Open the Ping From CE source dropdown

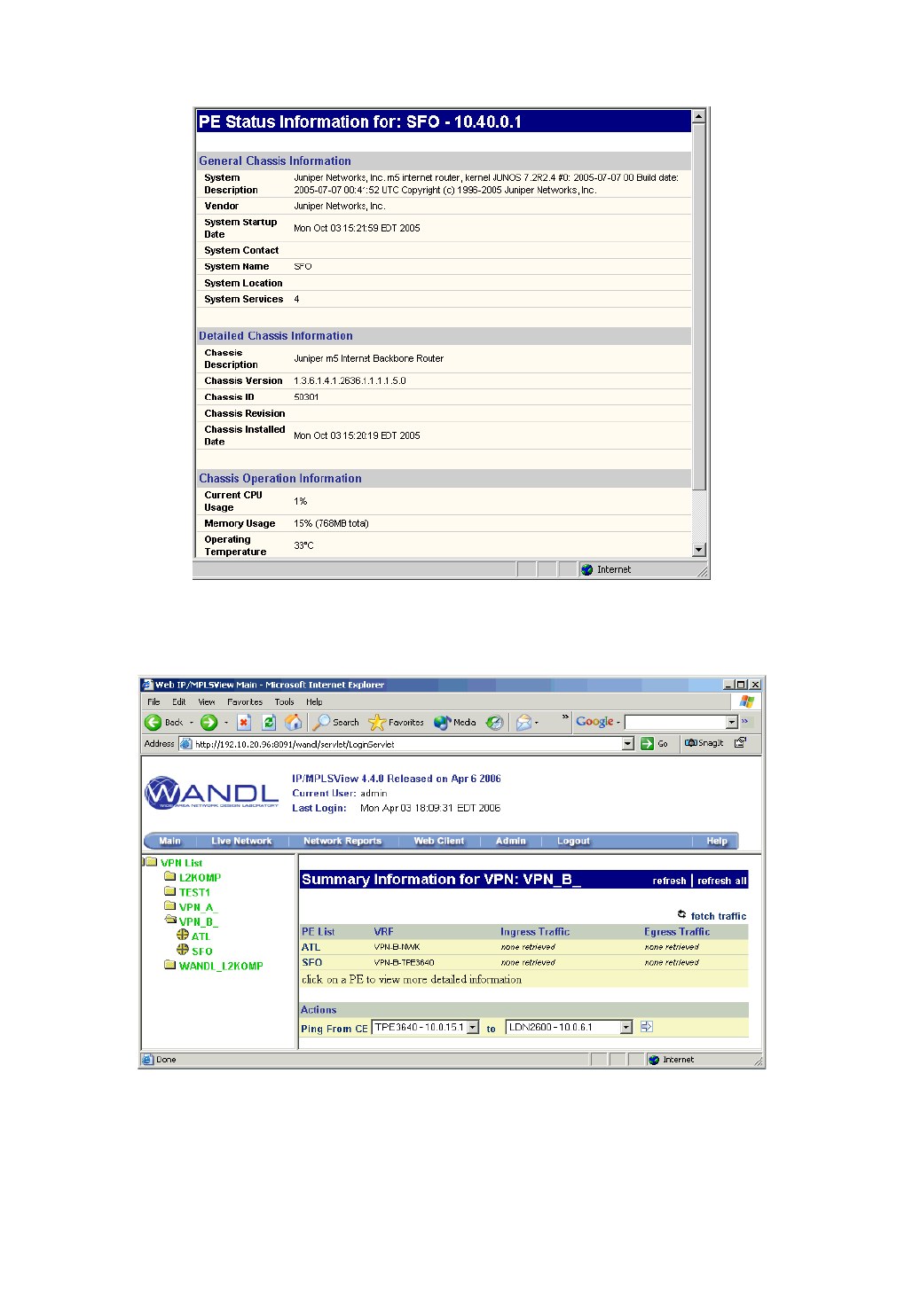pos(473,1028)
